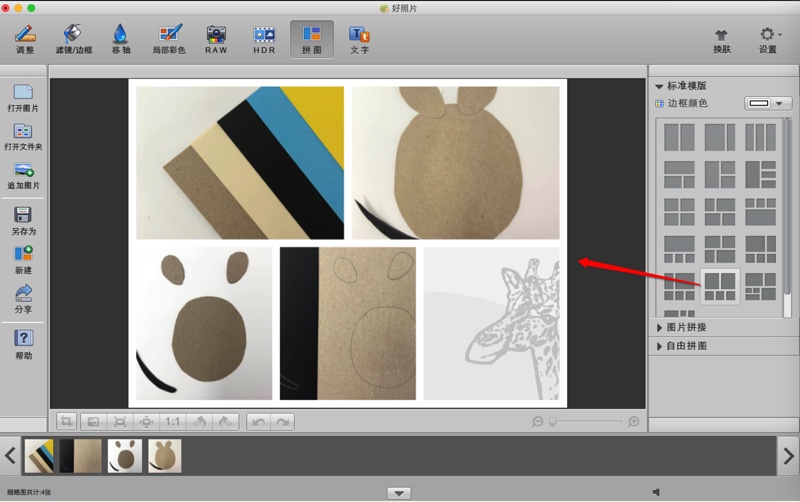Select the two-by-two grid template
This screenshot has width=800, height=502.
tap(679, 212)
